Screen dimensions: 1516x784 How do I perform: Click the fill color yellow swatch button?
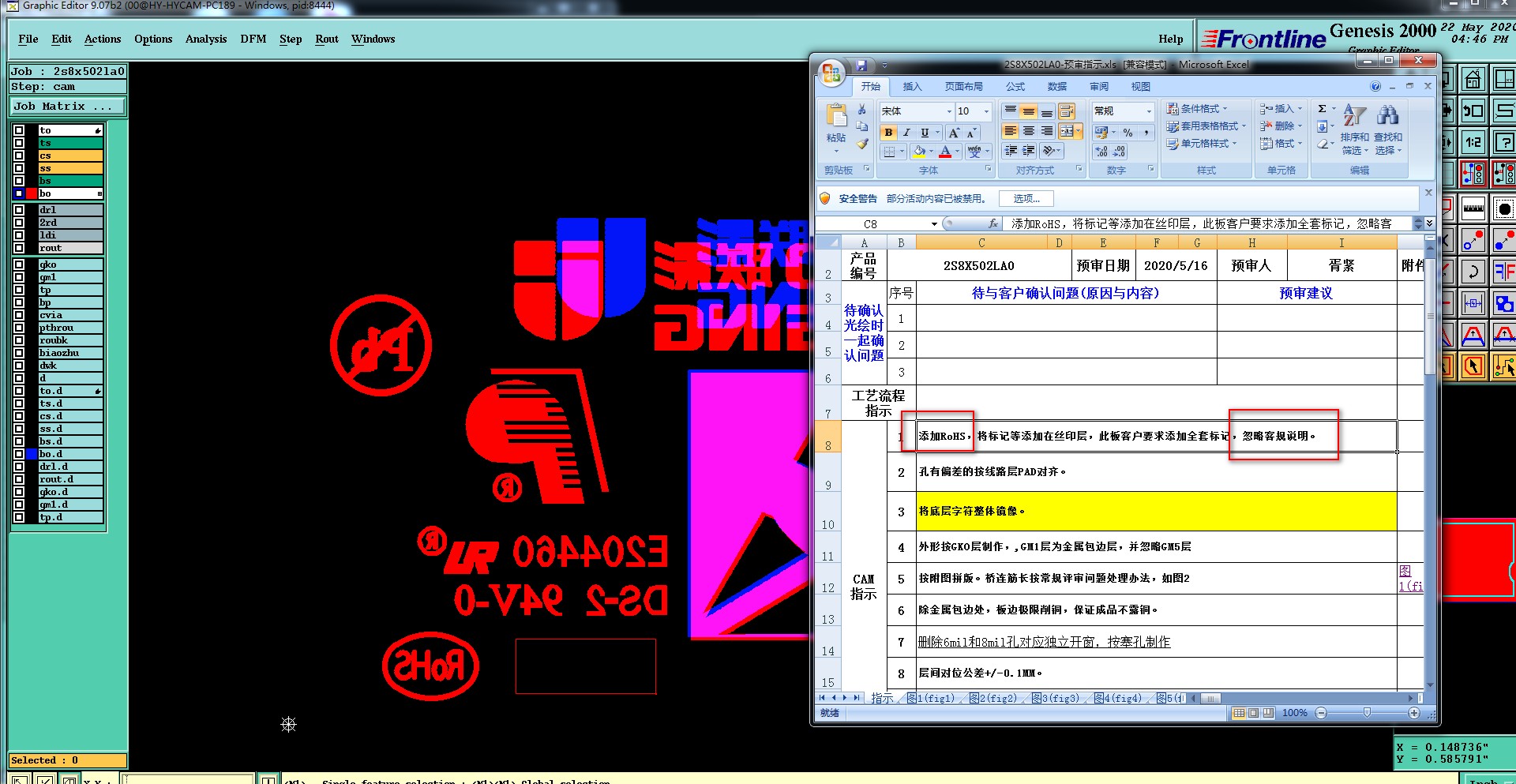point(918,151)
